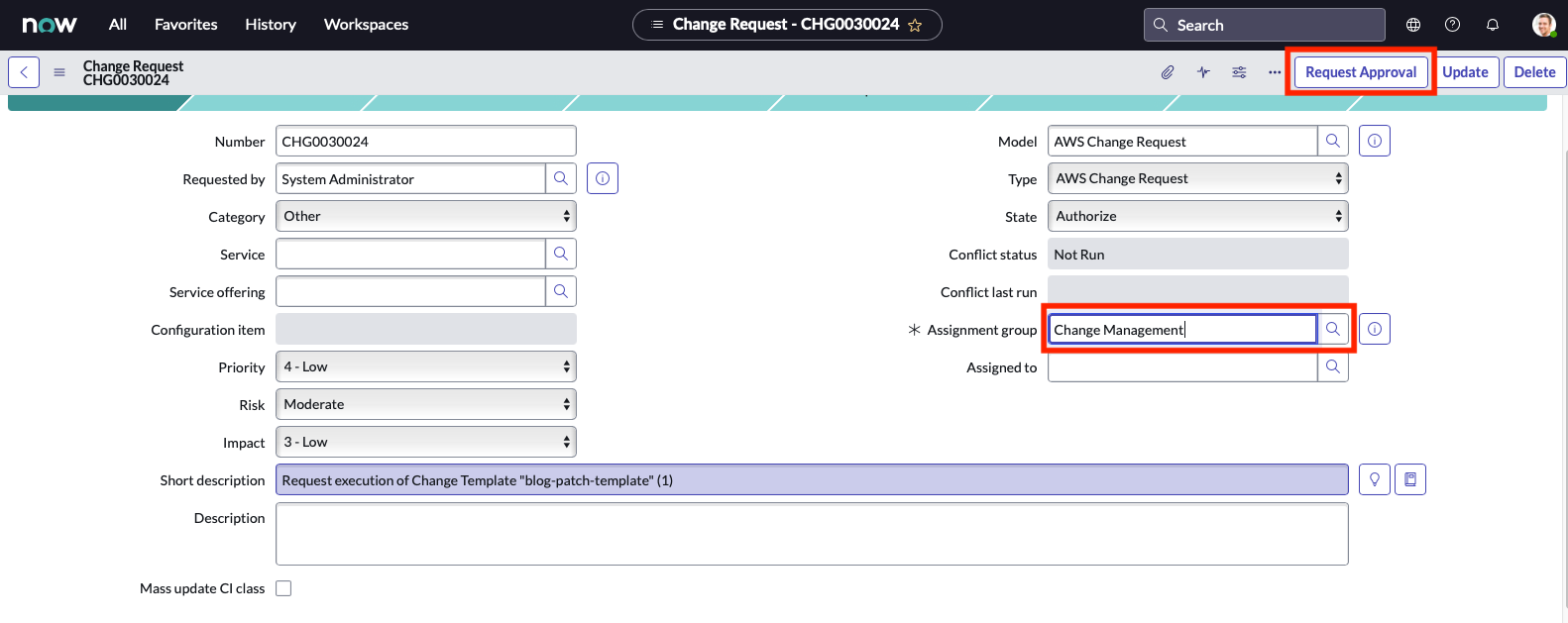Viewport: 1568px width, 623px height.
Task: Open the notifications bell icon
Action: tap(1492, 25)
